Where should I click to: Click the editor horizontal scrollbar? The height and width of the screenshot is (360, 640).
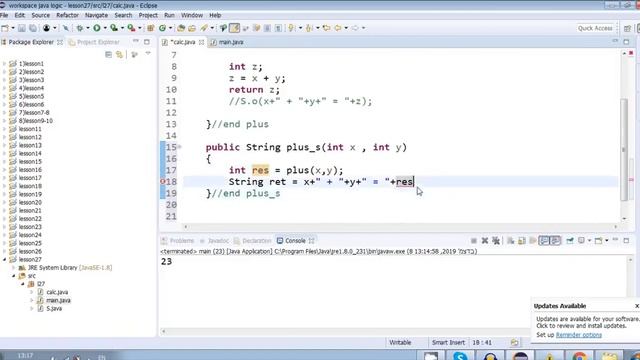400,227
